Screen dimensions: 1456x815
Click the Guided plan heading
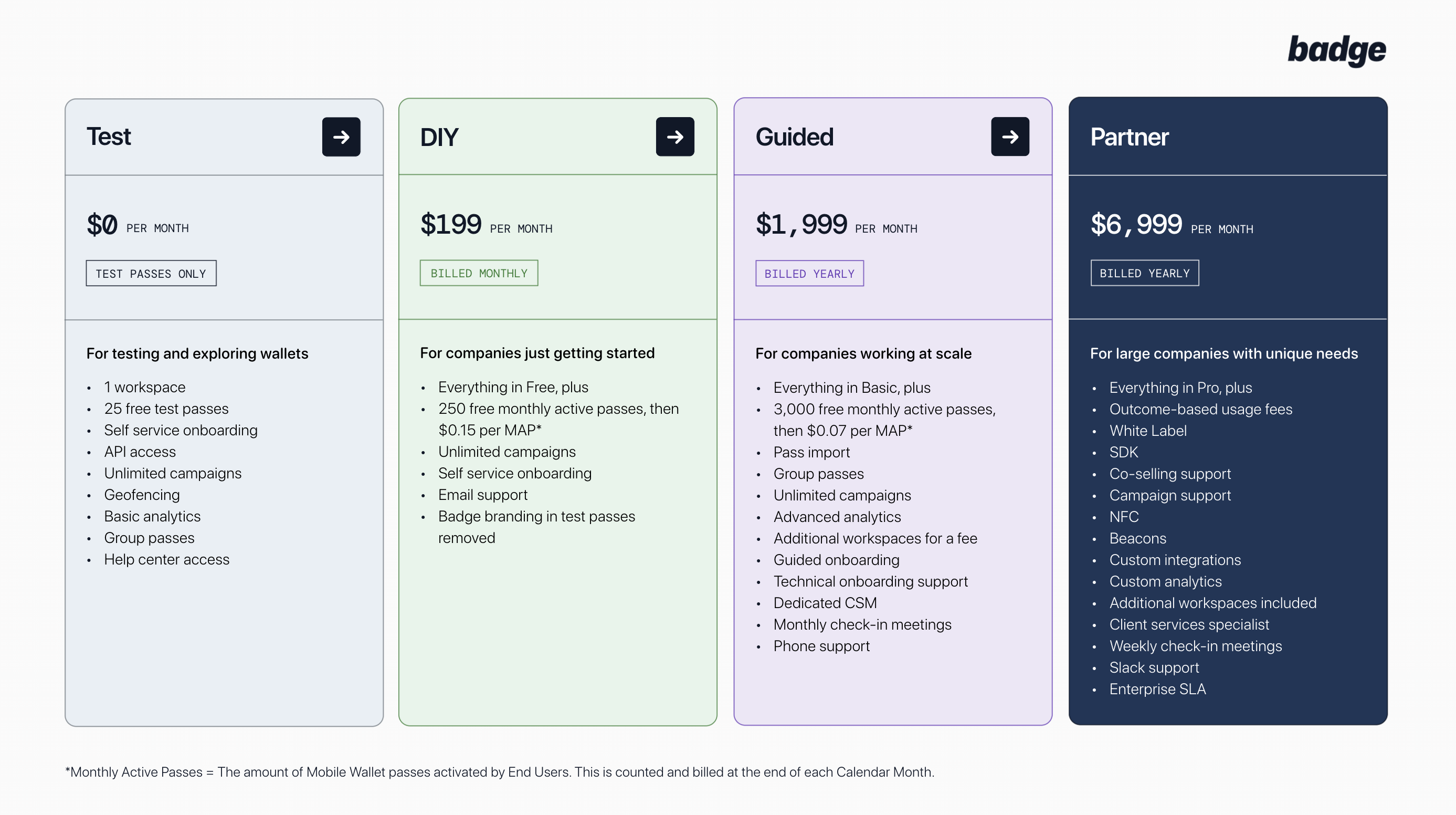point(794,137)
